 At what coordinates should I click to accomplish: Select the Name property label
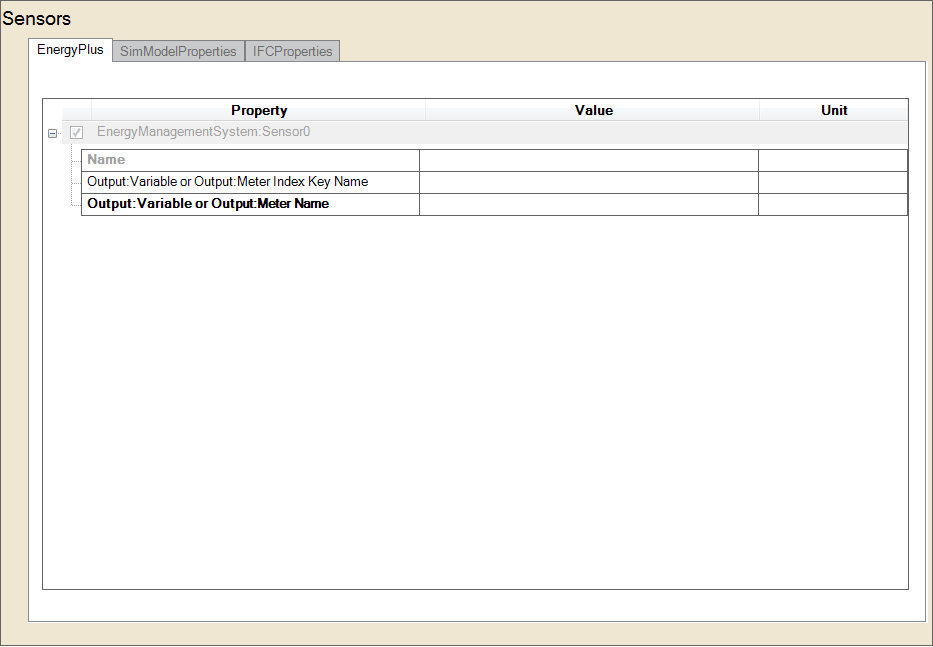(107, 160)
